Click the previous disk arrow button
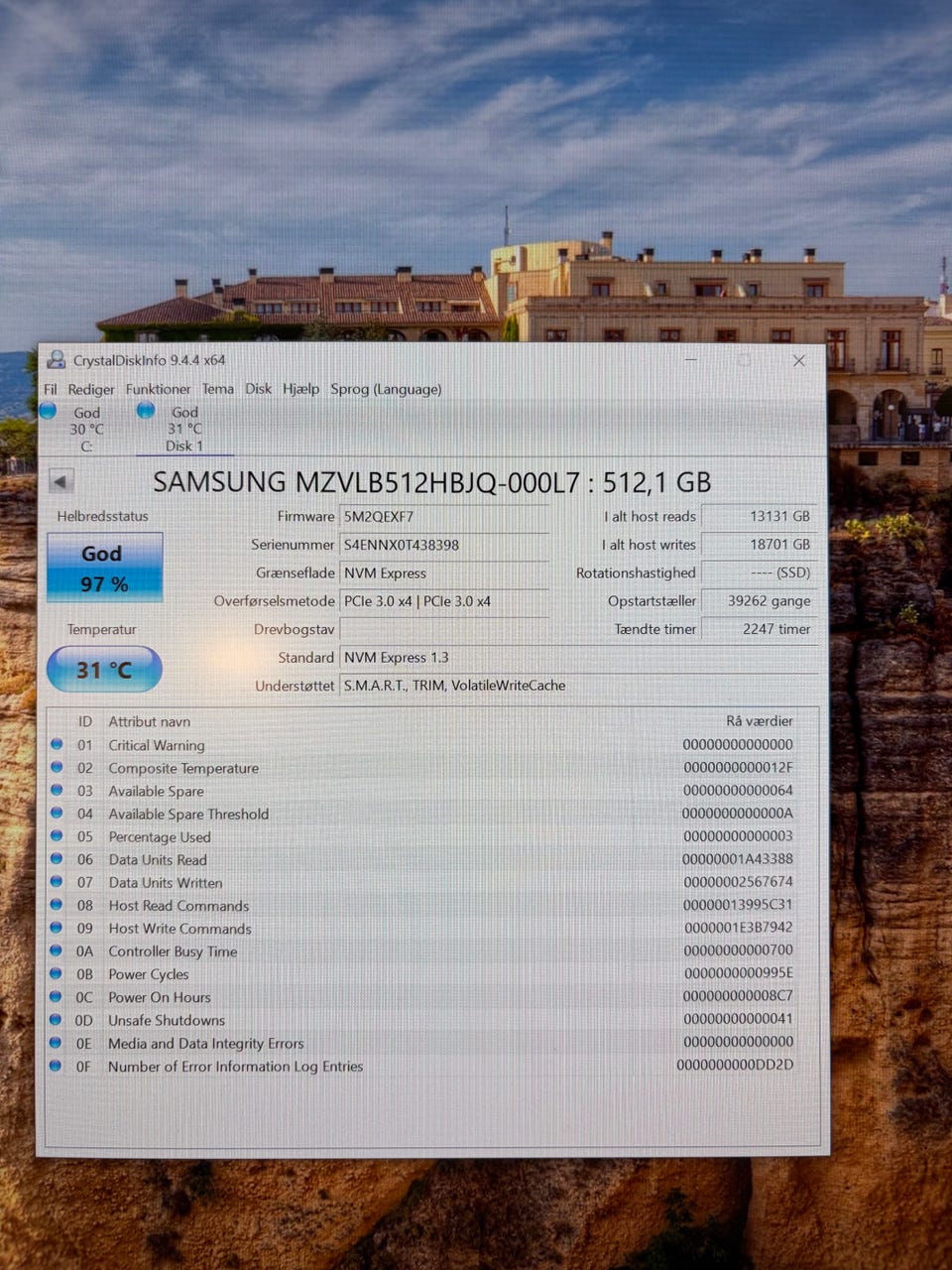Viewport: 952px width, 1270px height. click(x=61, y=482)
